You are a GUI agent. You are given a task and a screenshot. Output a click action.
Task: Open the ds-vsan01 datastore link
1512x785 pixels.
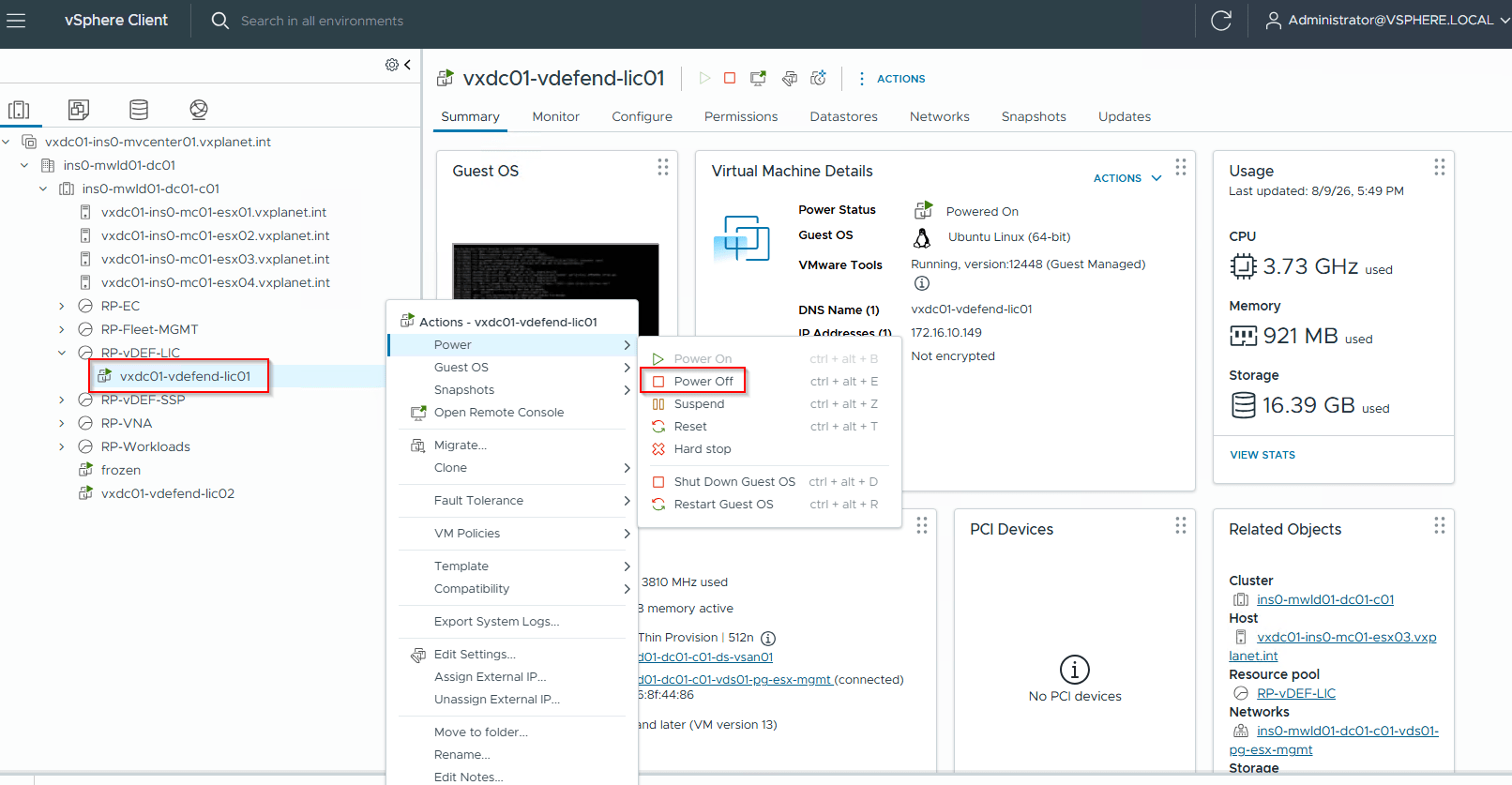[705, 657]
